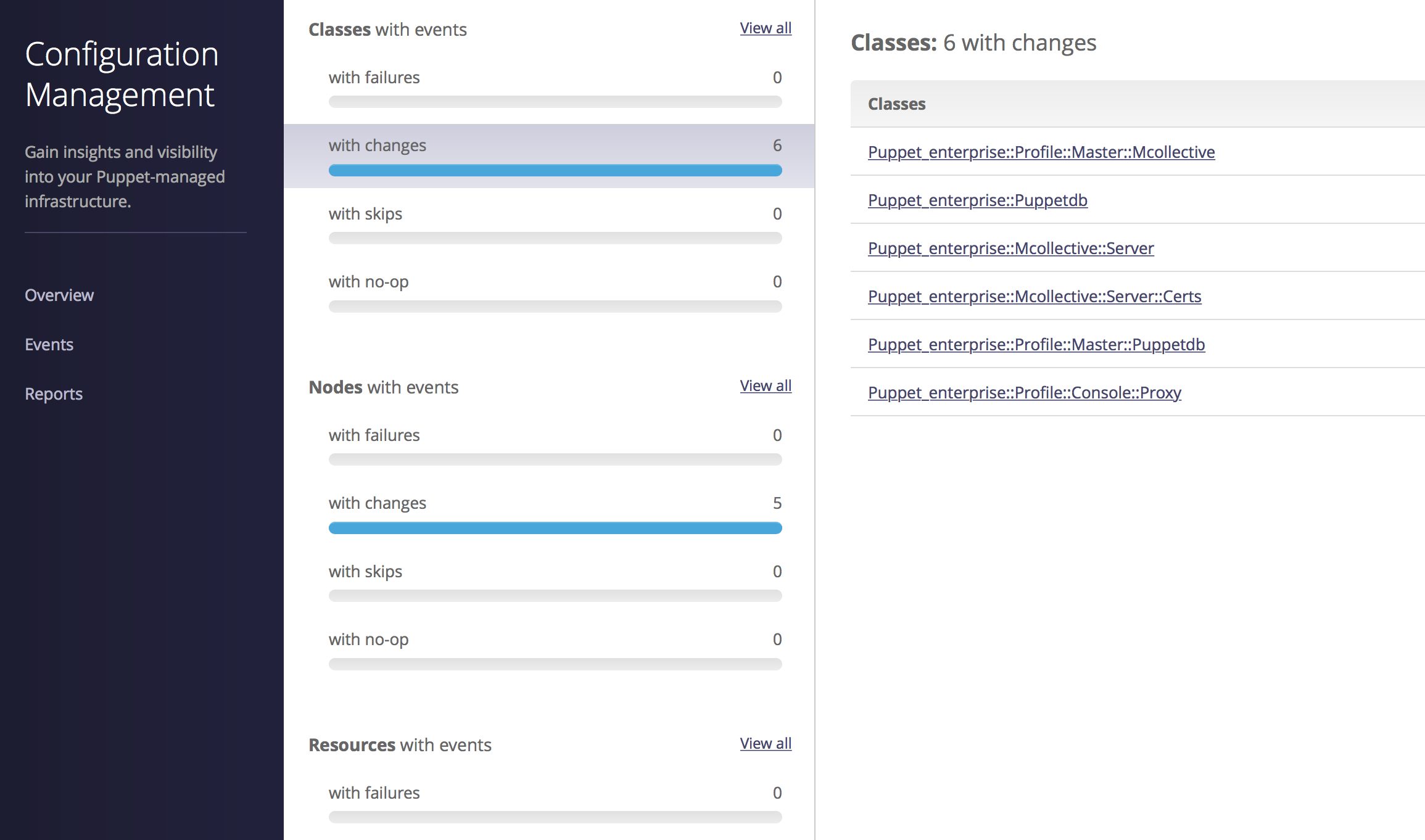
Task: Open Puppet_enterprise::Mcollective::Server class link
Action: 1010,249
